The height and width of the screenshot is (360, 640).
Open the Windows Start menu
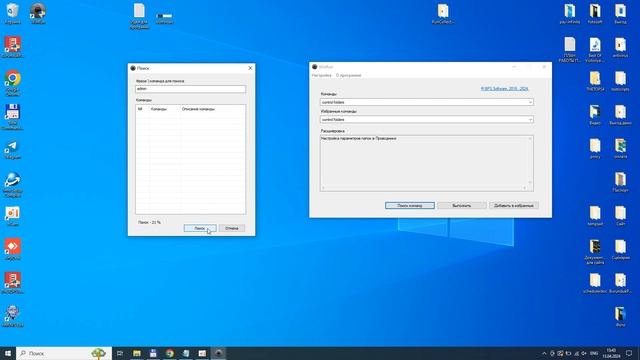(8, 353)
